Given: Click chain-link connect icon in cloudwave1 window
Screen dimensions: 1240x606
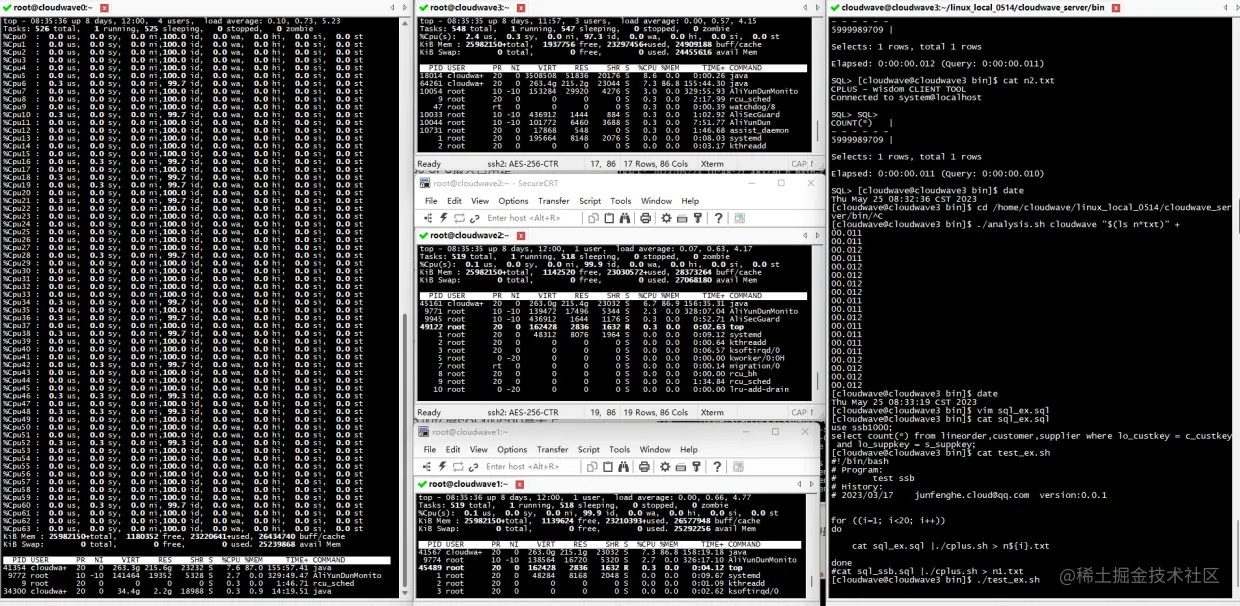Looking at the screenshot, I should coord(474,467).
